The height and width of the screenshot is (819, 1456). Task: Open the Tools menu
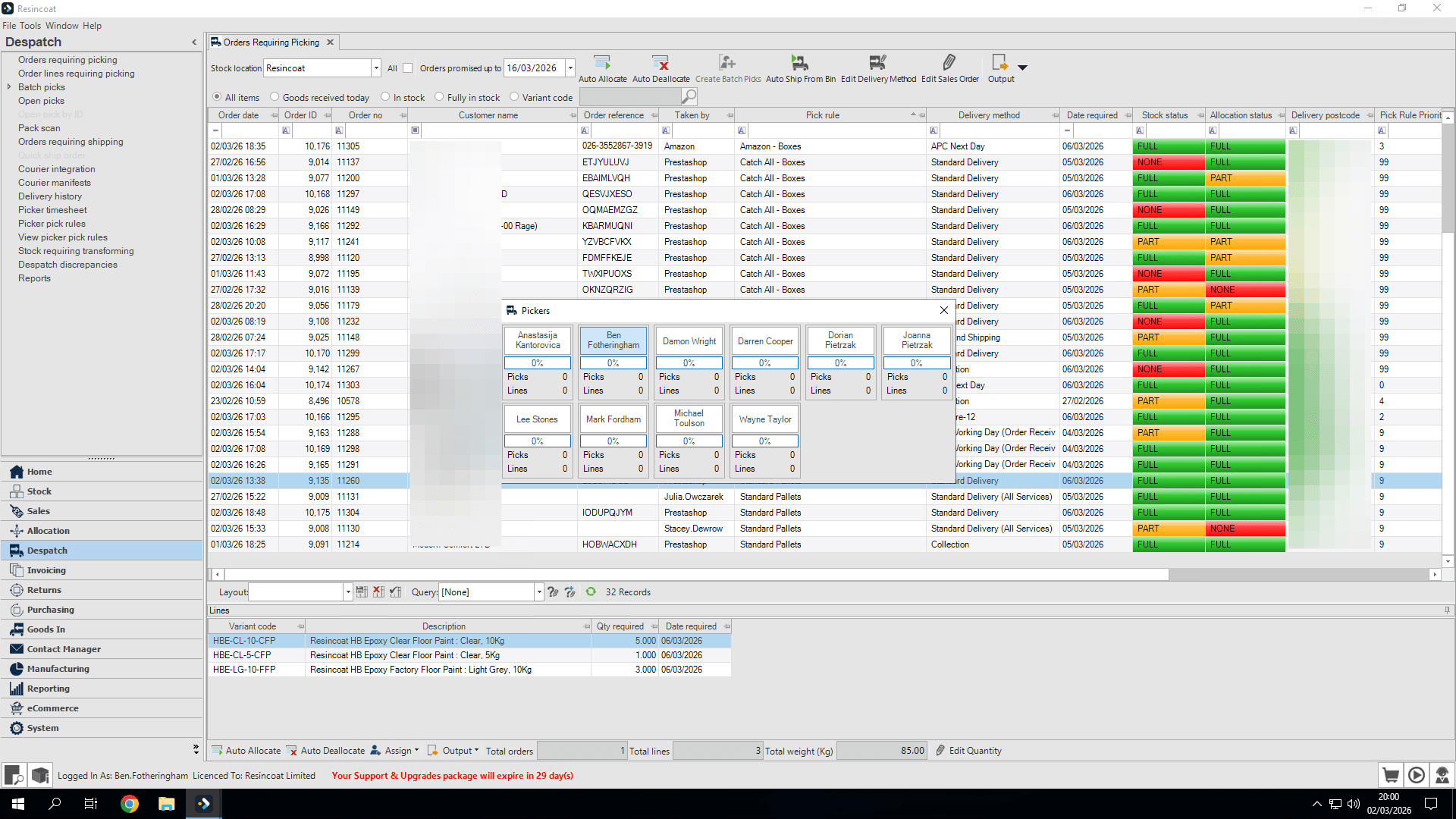(30, 26)
